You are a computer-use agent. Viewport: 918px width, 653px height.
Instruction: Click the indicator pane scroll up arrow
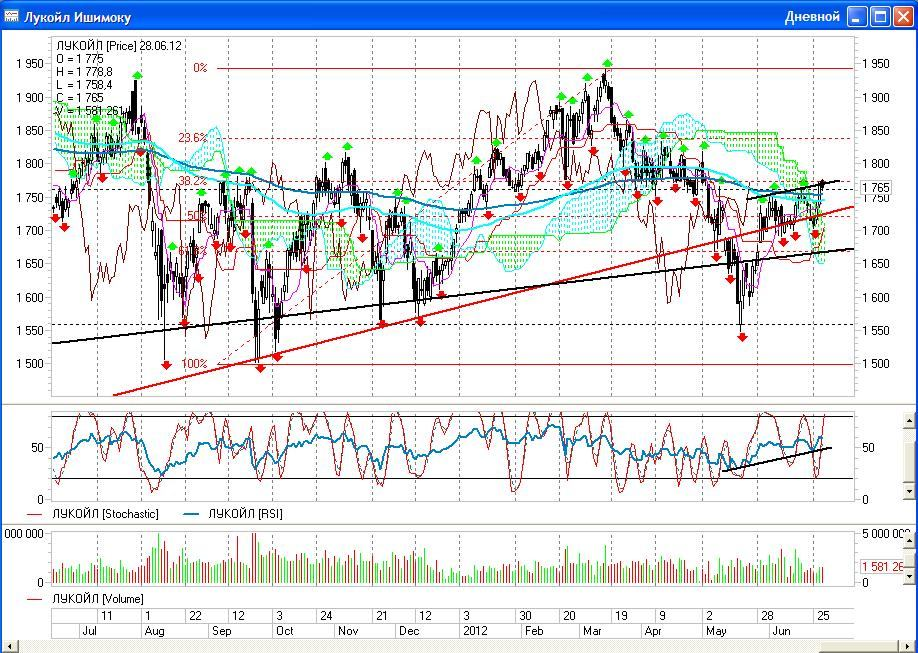point(909,420)
